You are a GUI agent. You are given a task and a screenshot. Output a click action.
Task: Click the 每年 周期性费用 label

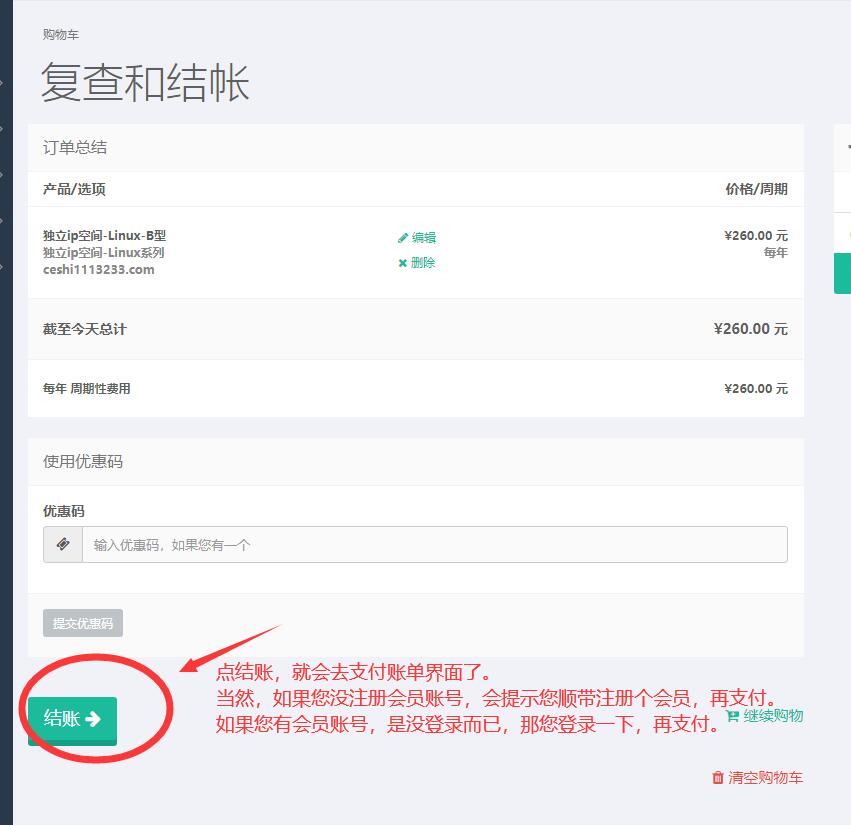(x=87, y=389)
